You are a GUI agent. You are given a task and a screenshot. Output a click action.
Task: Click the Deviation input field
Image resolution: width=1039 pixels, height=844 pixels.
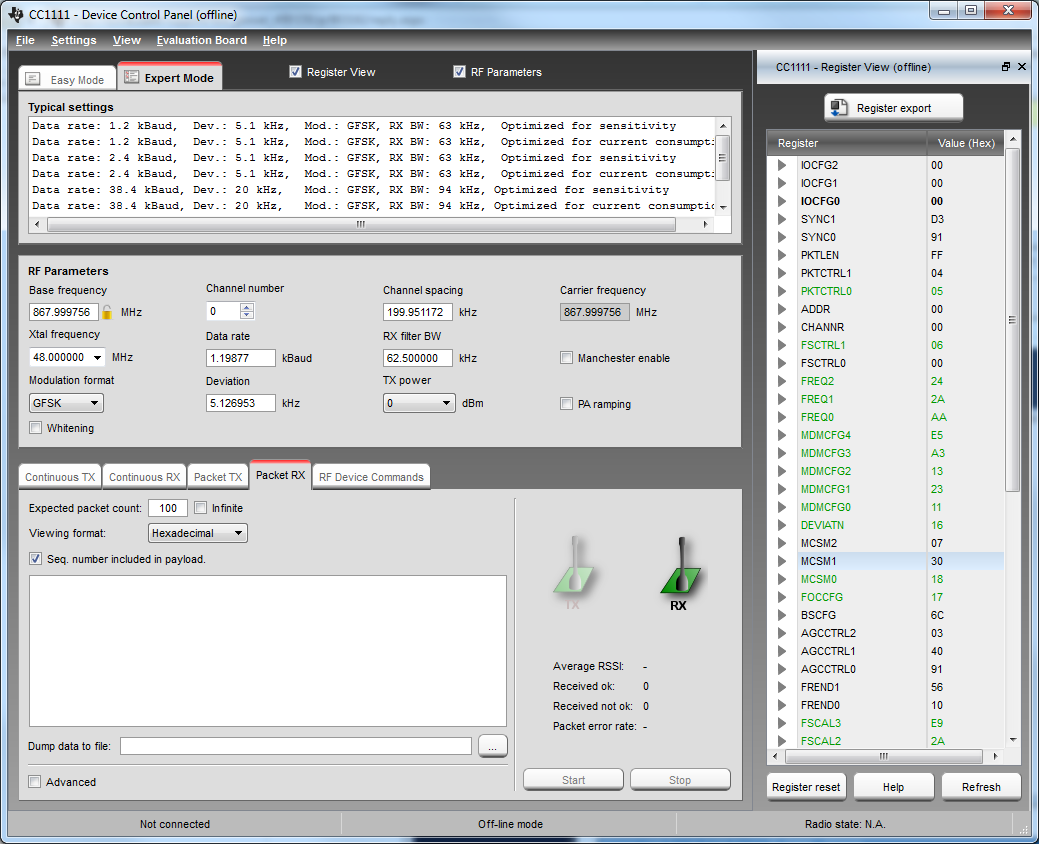[241, 403]
